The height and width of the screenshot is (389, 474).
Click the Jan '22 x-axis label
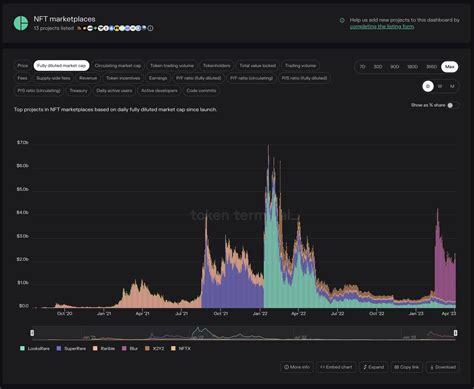pos(260,313)
